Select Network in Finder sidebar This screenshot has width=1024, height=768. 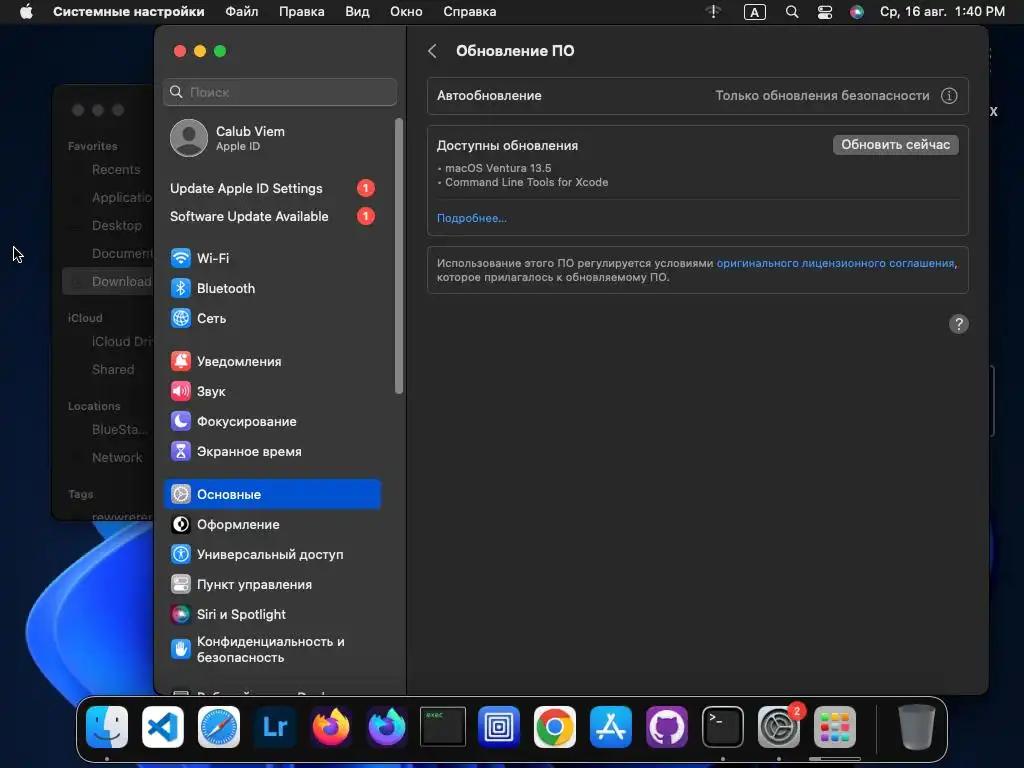[x=117, y=458]
